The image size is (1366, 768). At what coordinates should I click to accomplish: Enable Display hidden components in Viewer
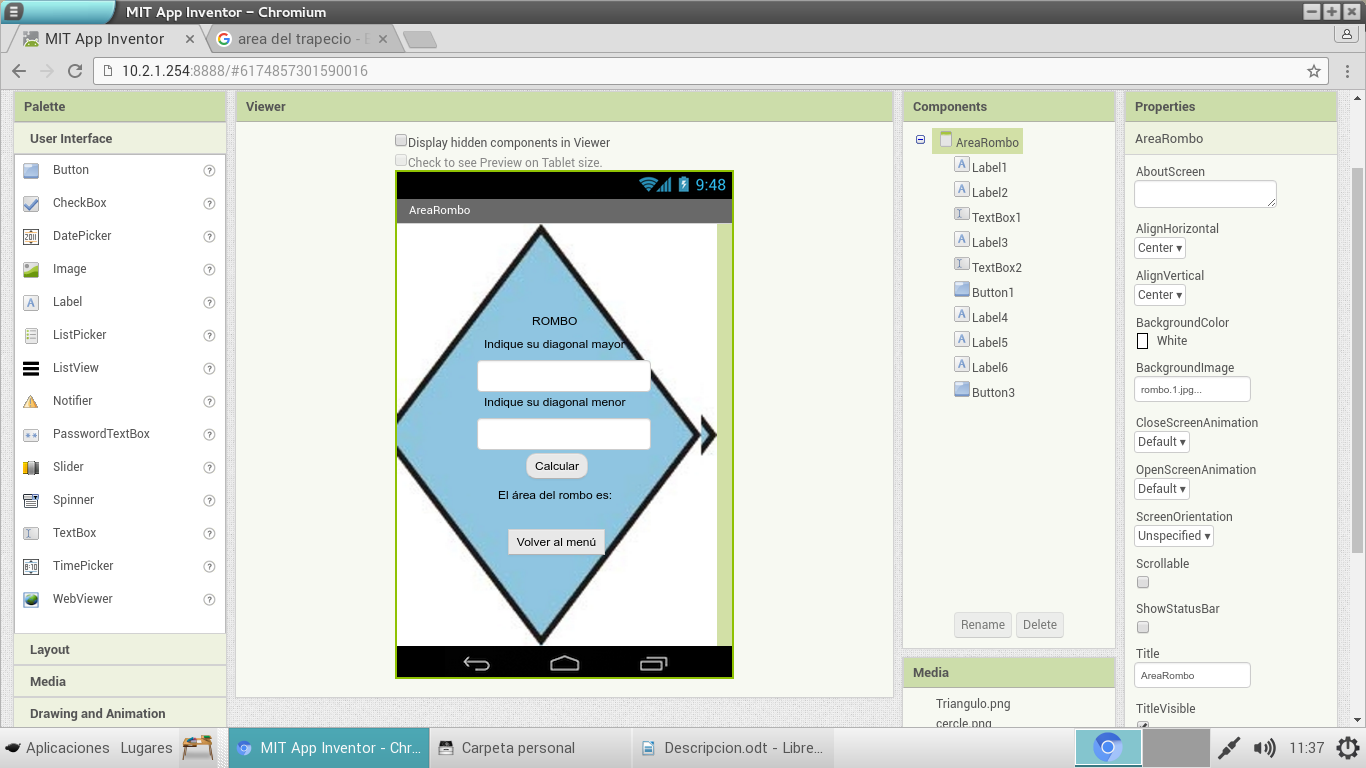tap(401, 141)
